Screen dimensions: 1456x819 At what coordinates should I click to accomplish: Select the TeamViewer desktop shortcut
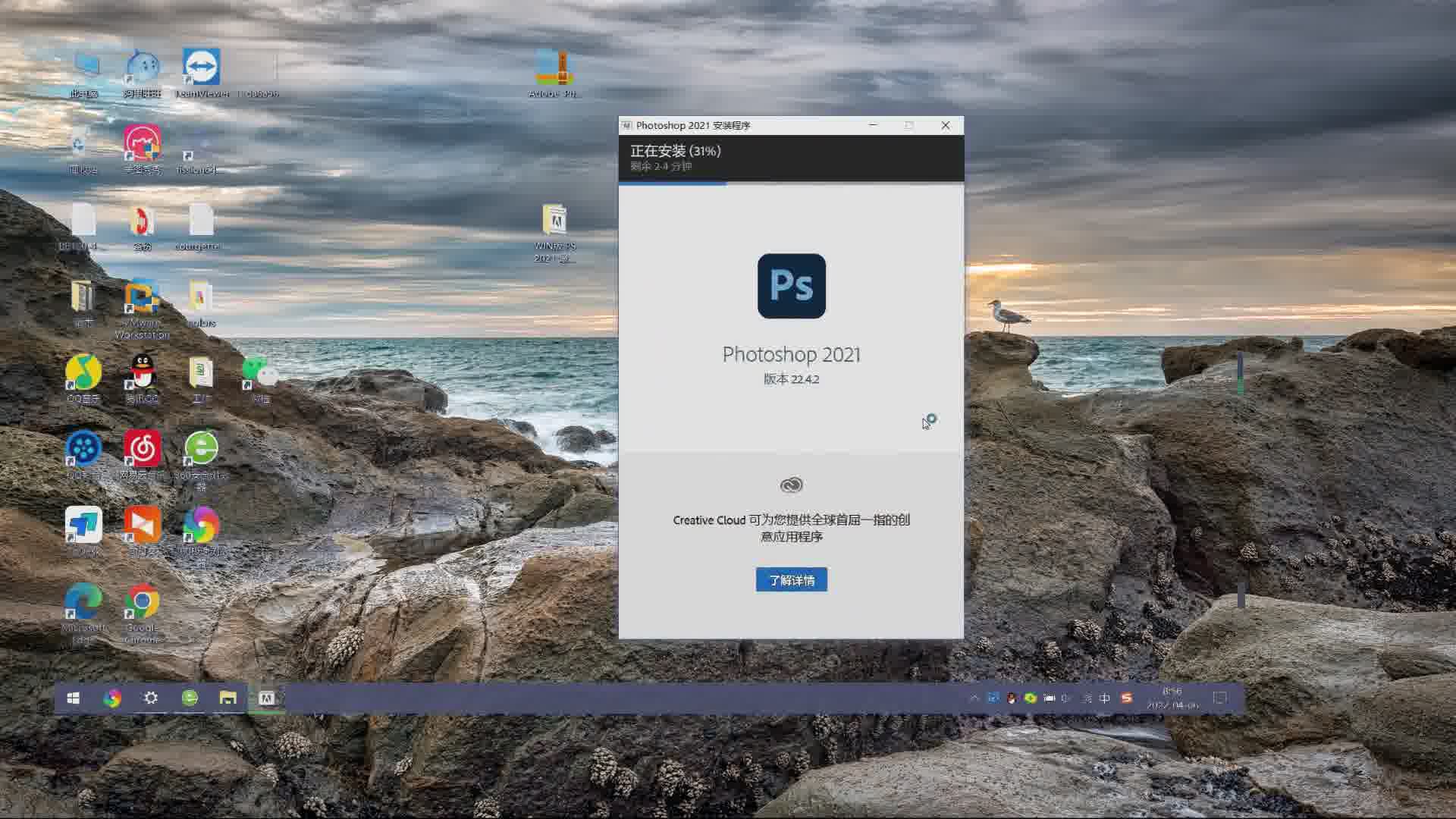[202, 74]
